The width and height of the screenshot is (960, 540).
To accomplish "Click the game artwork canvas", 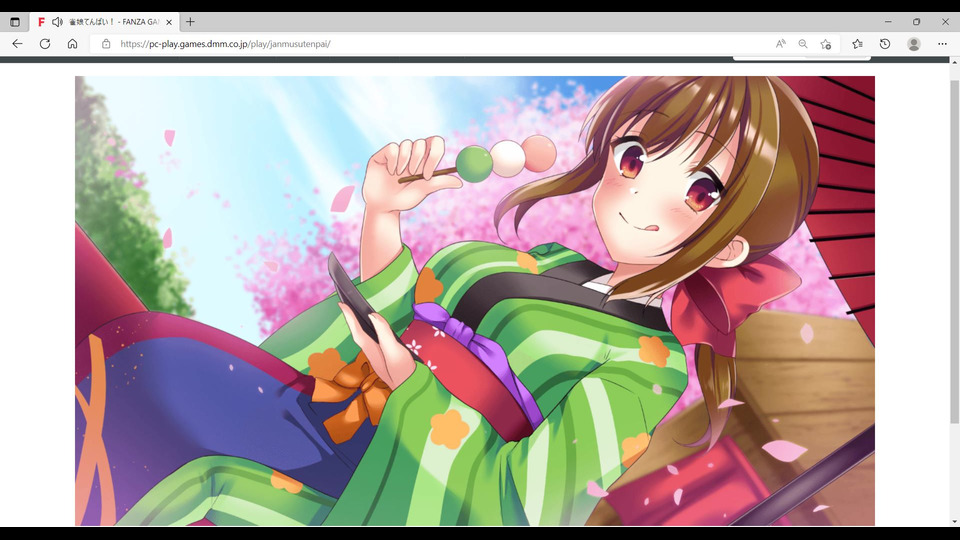I will pos(474,301).
